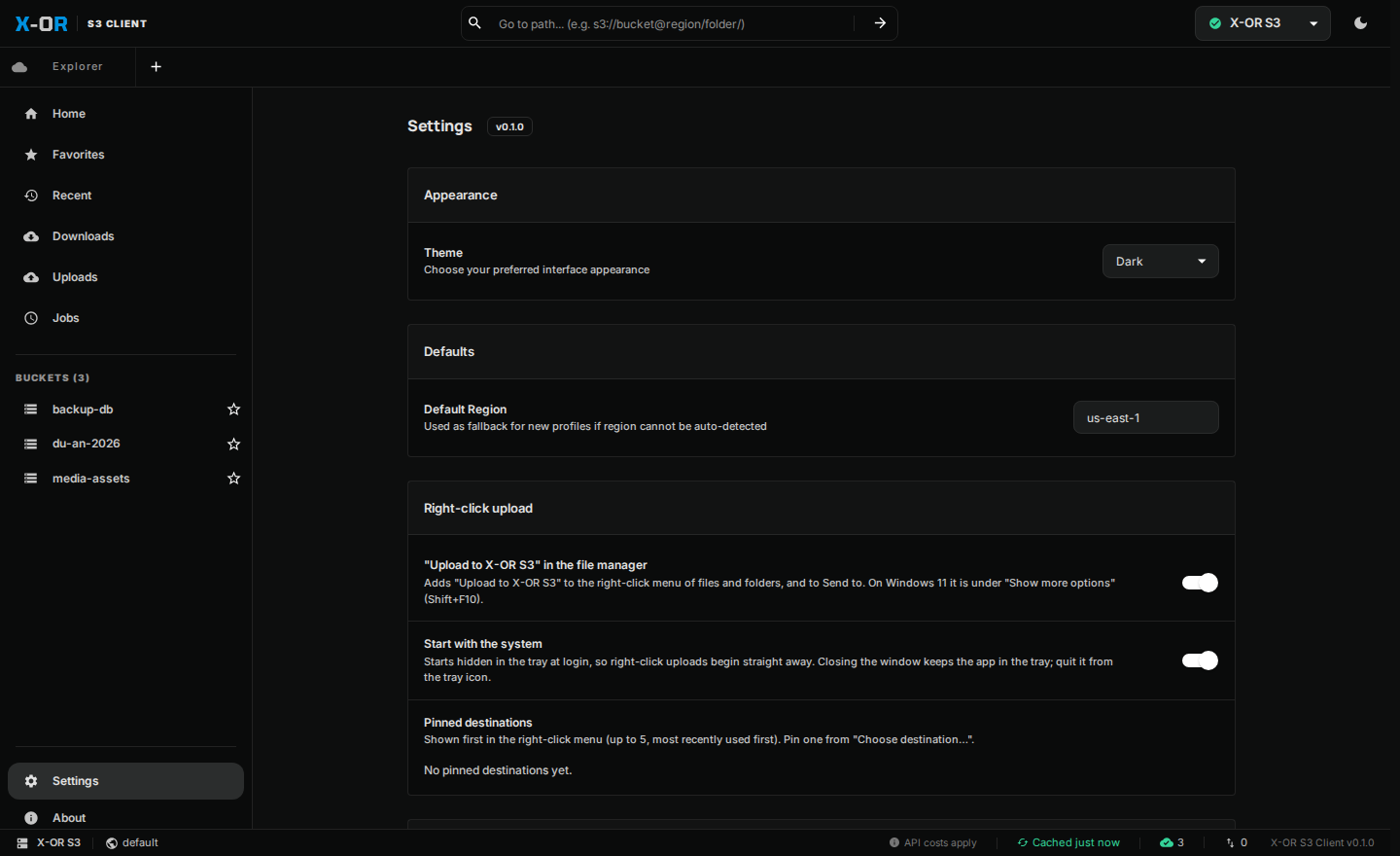View the Uploads page
The image size is (1400, 856).
(x=125, y=277)
